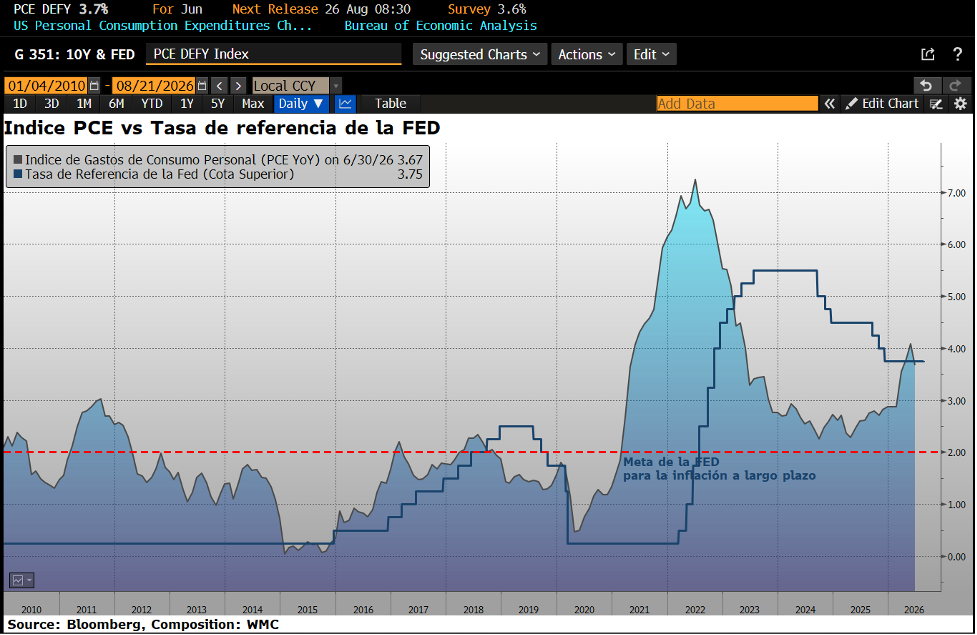Click the blue Fed rate legend swatch
977x635 pixels.
tap(18, 174)
